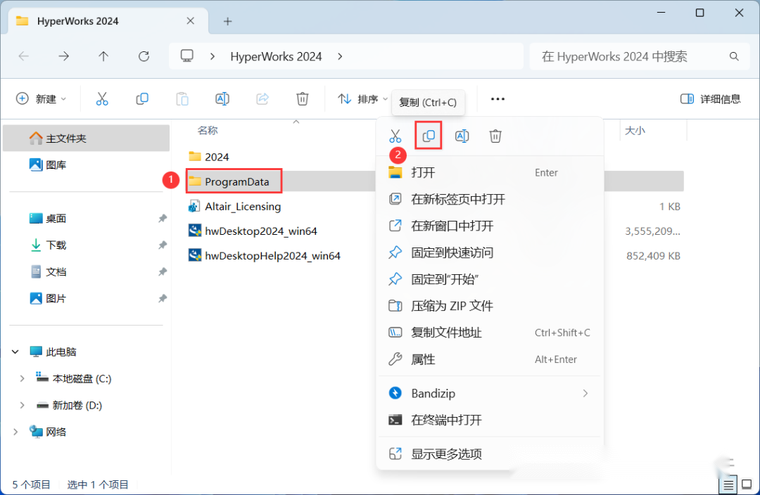Click the Delete trash icon in context menu
This screenshot has height=495, width=760.
click(x=495, y=136)
